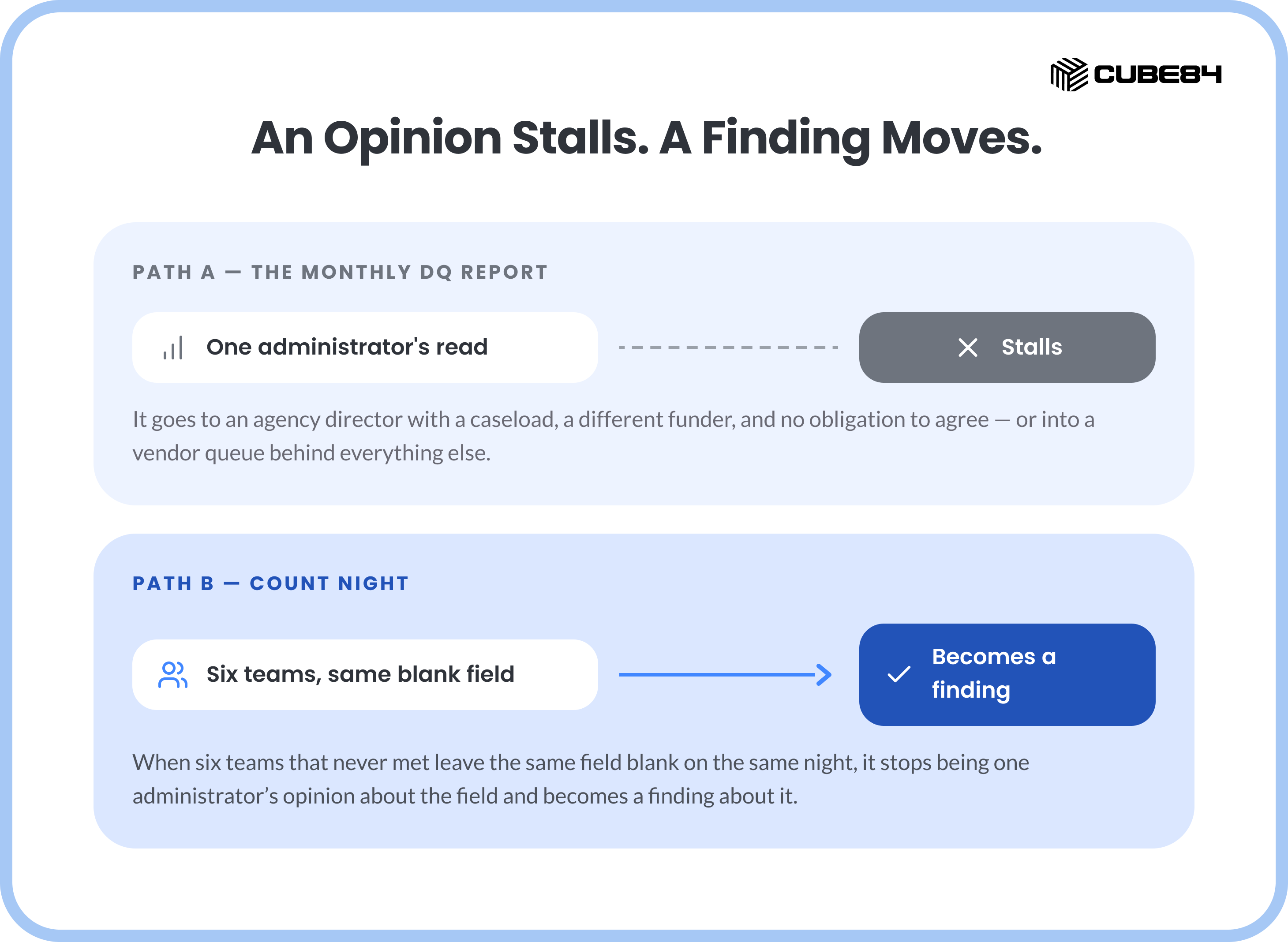Click the checkmark icon in Becomes a finding

tap(899, 675)
